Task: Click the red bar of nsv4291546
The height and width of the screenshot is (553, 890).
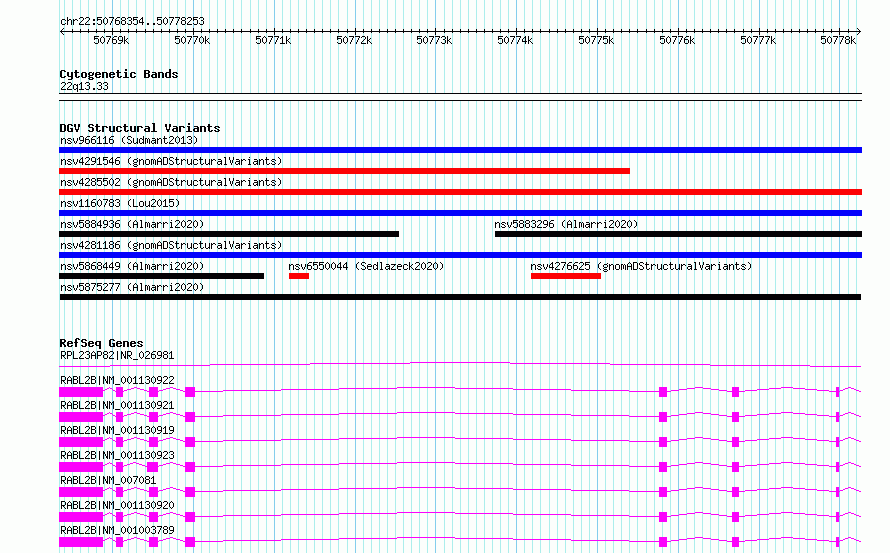Action: (345, 171)
